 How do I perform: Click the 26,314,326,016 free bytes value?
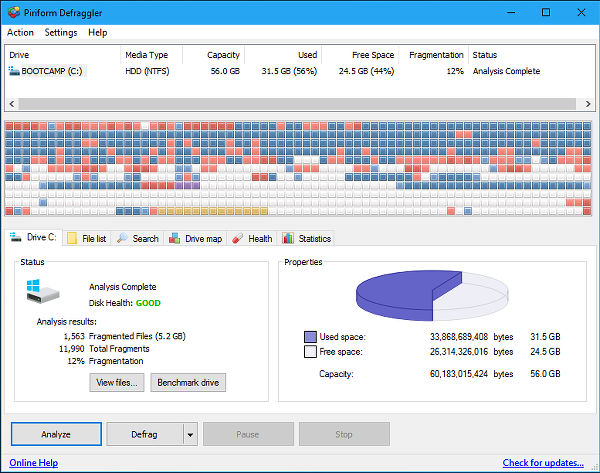point(459,351)
